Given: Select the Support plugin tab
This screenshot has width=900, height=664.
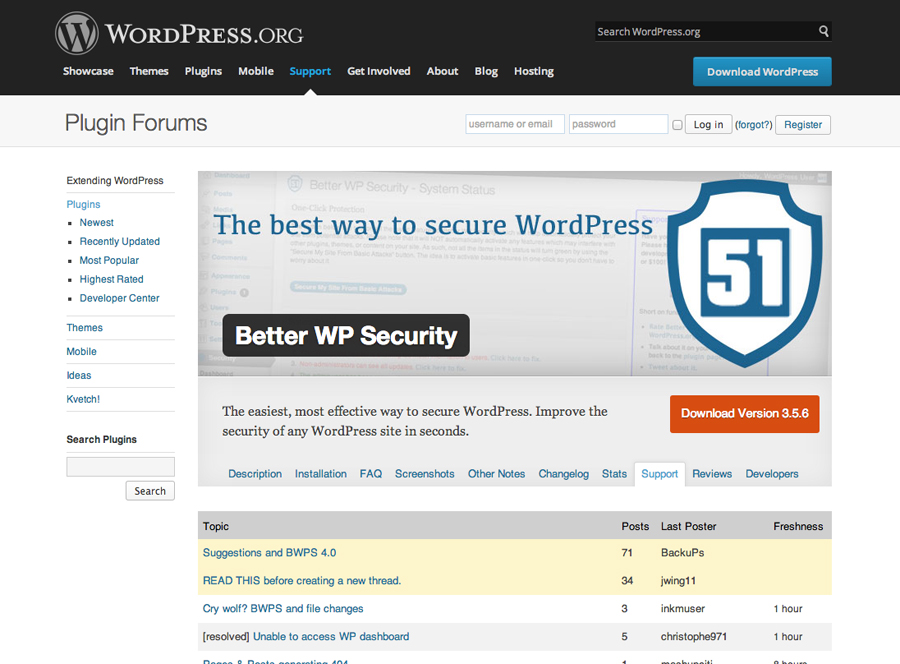Looking at the screenshot, I should click(660, 474).
